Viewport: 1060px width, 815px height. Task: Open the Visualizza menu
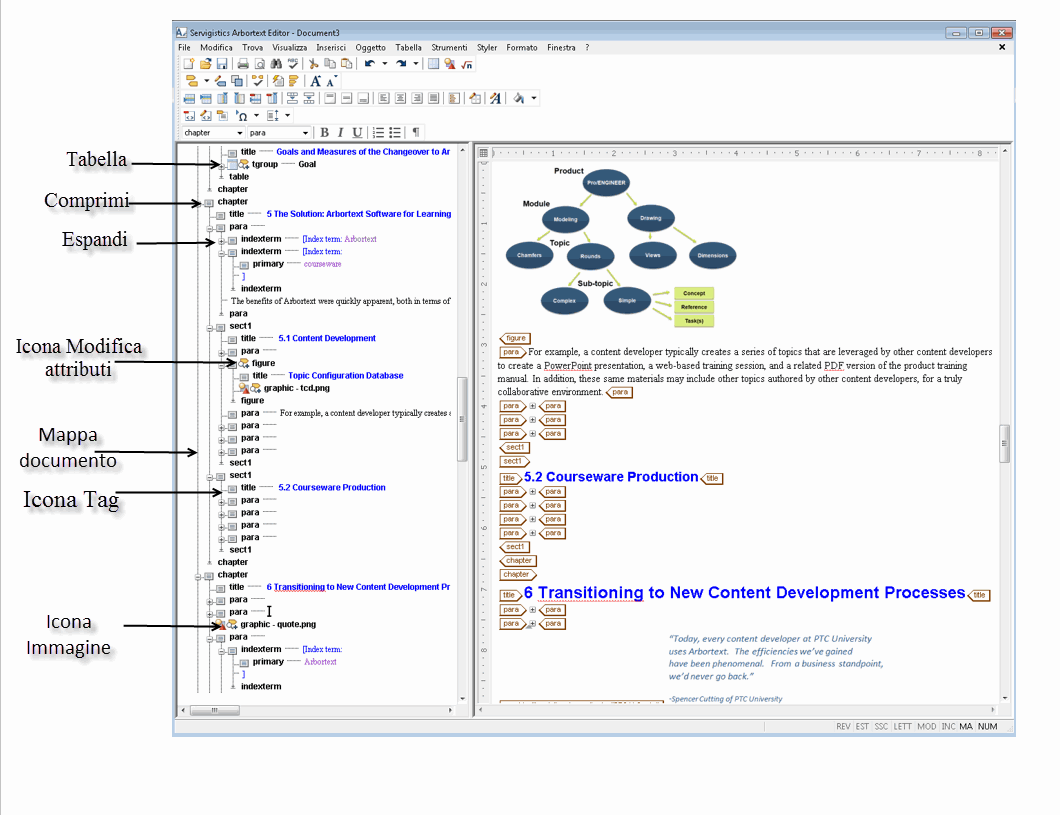(289, 48)
